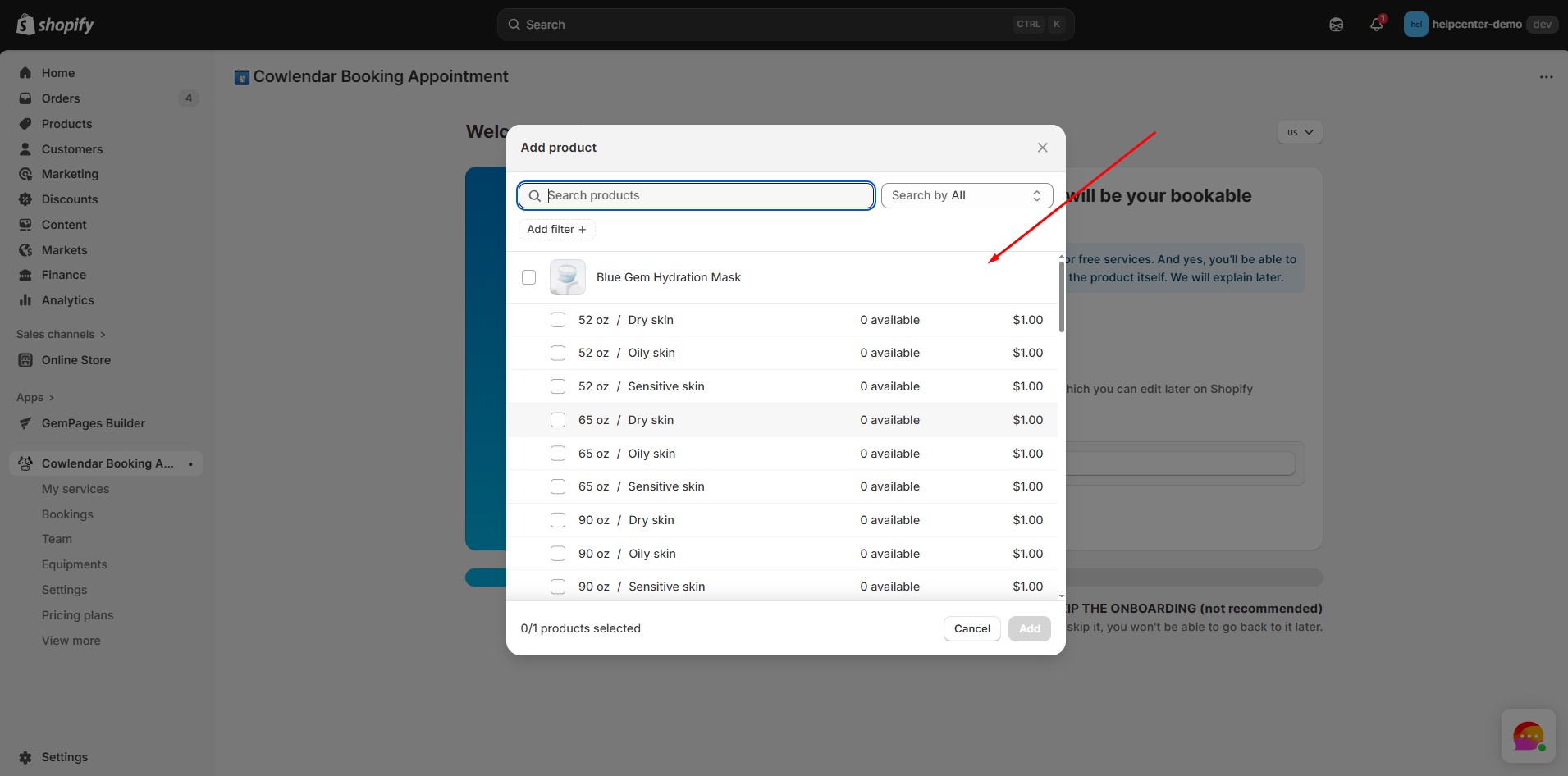Go to Orders in the sidebar

61,98
